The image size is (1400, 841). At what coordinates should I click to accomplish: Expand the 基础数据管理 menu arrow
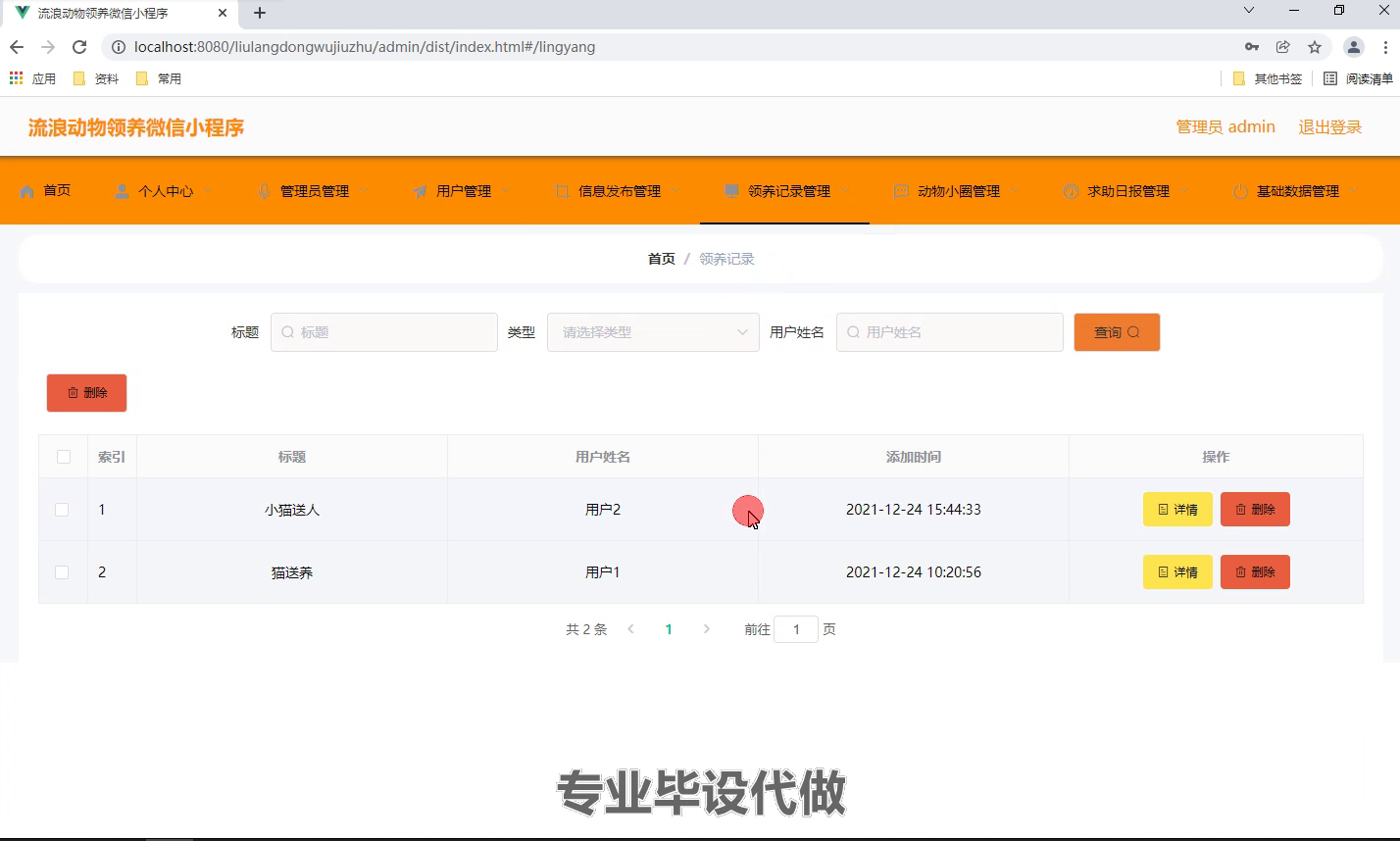[x=1353, y=191]
